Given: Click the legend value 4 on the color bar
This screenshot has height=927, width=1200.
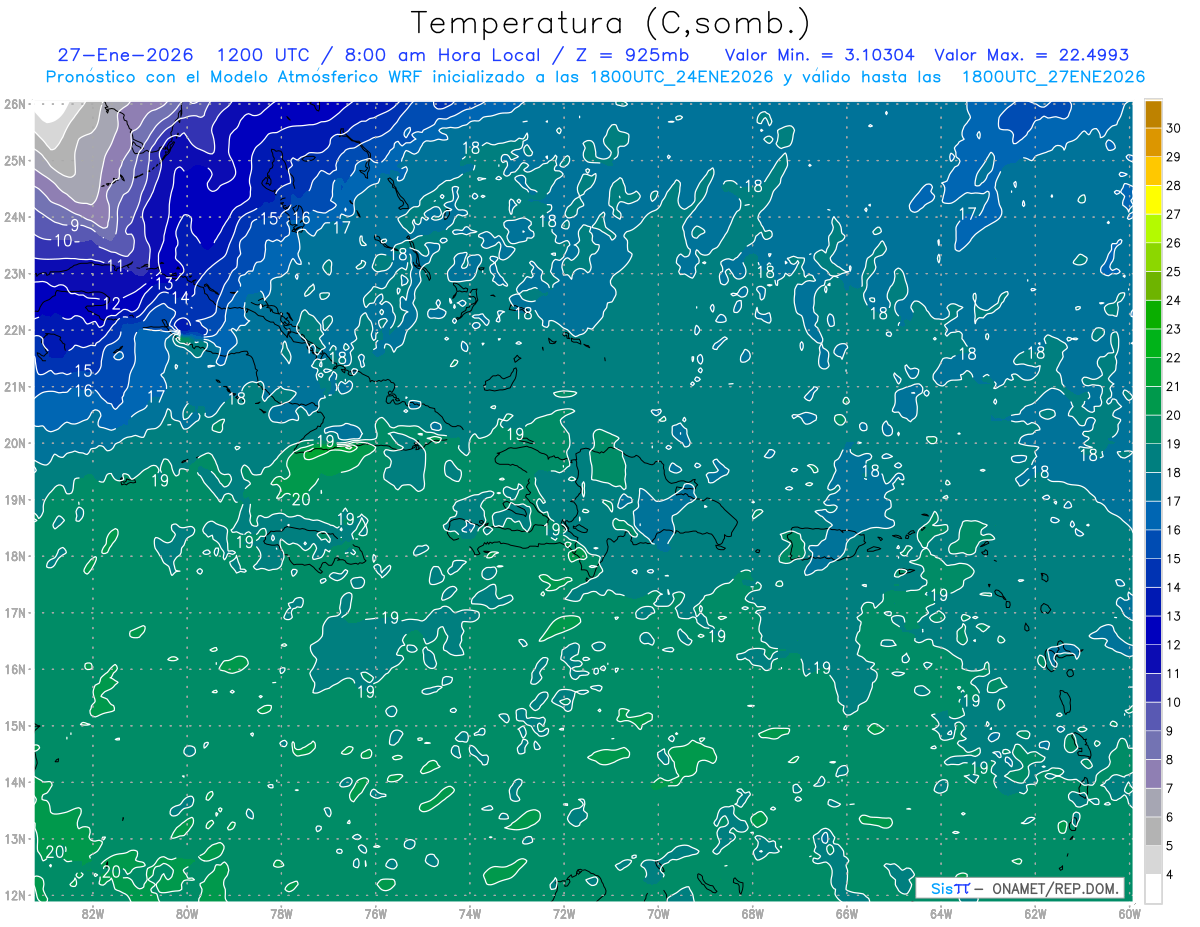Looking at the screenshot, I should tap(1170, 874).
